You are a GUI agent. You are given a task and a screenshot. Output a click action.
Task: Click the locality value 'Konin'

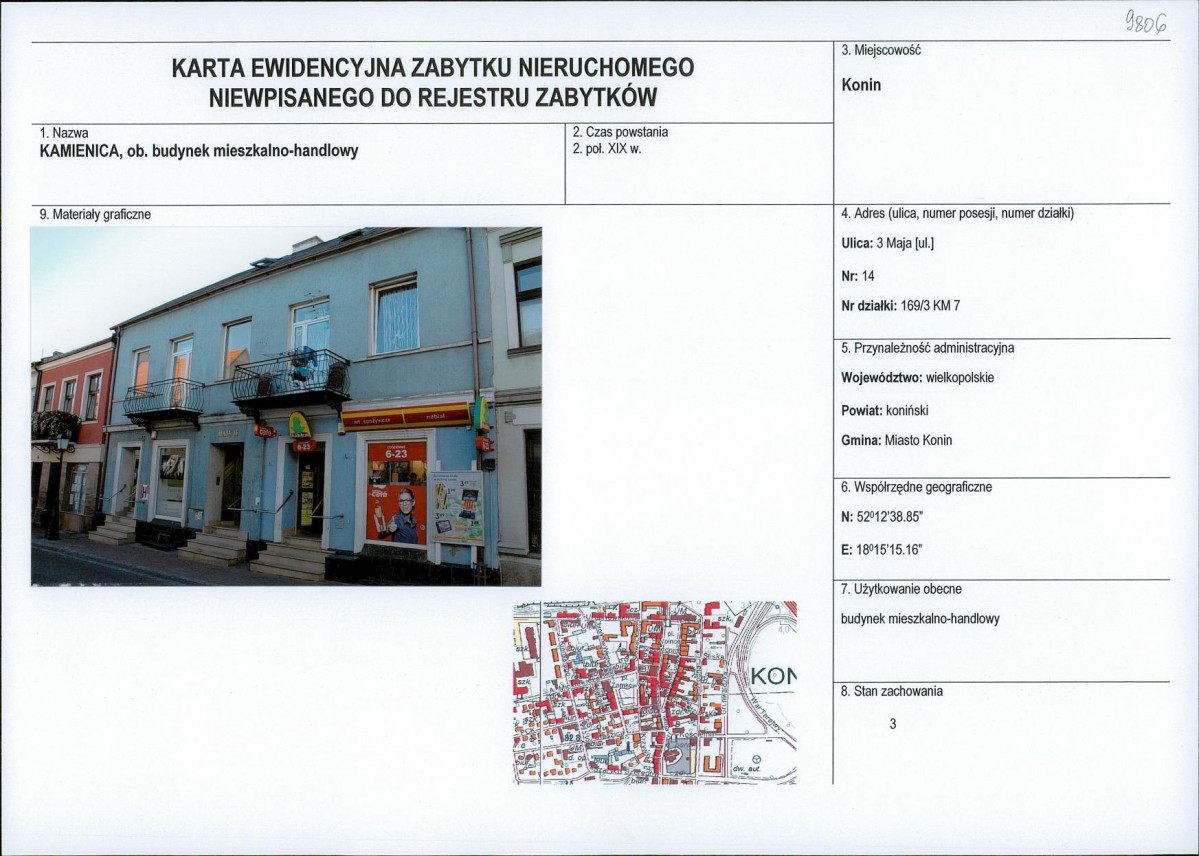coord(861,85)
